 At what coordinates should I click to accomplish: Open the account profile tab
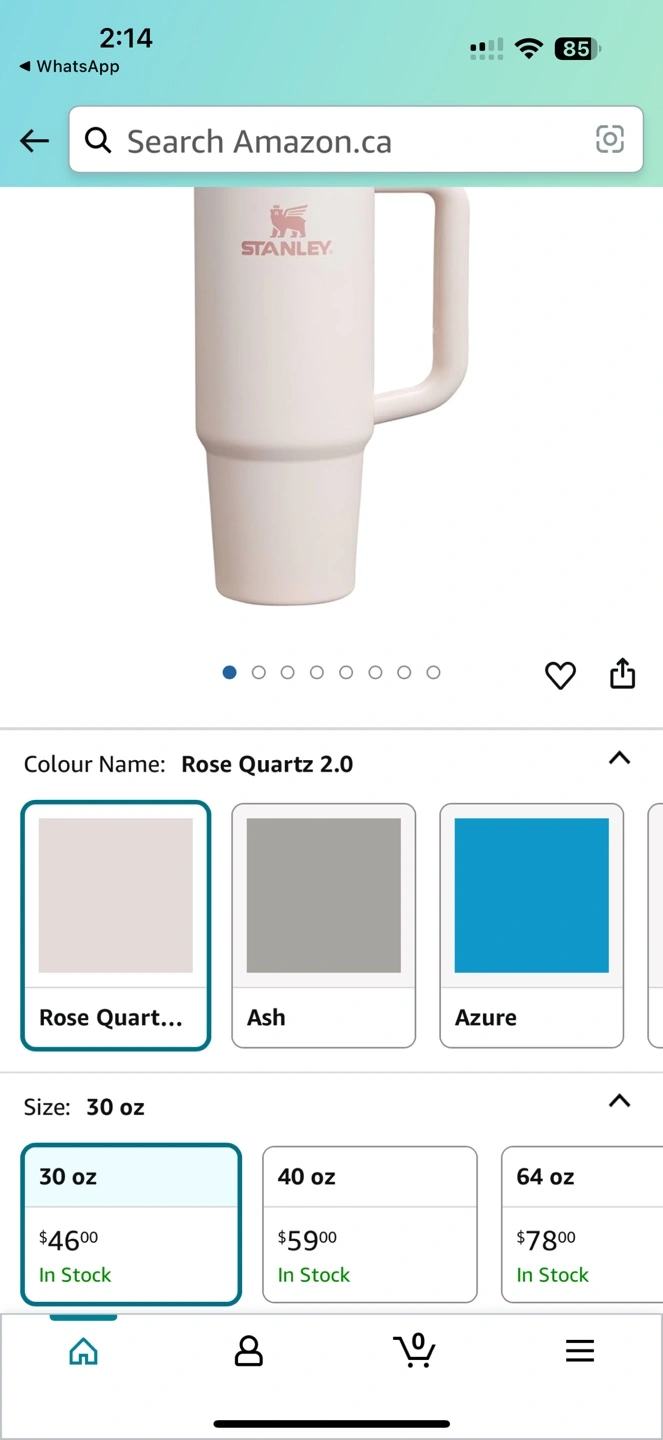(x=248, y=1352)
